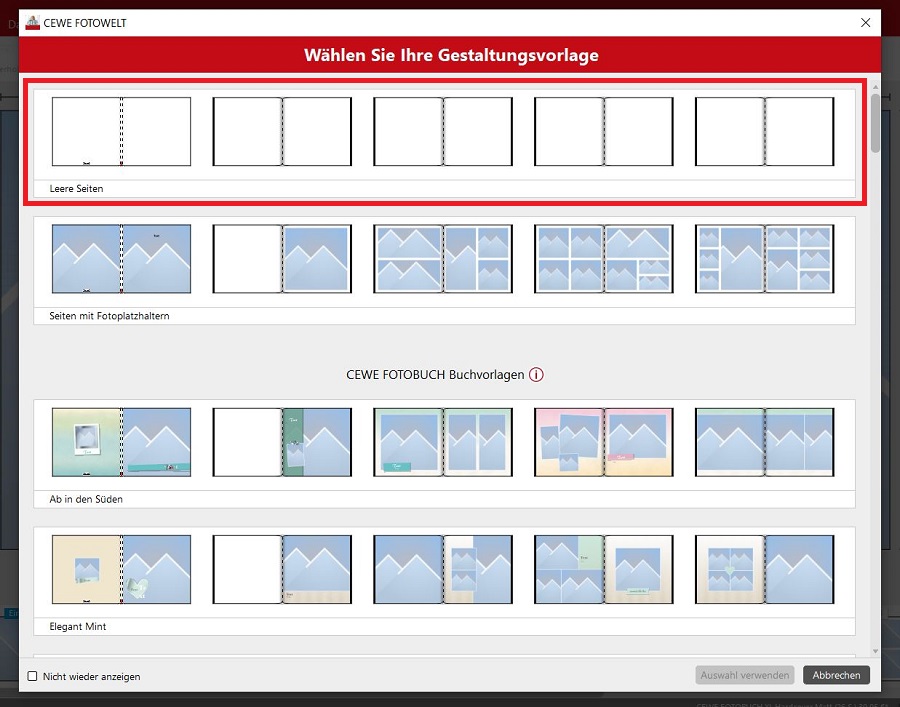Select fourth Elegant Mint spread
Image resolution: width=900 pixels, height=707 pixels.
tap(603, 569)
